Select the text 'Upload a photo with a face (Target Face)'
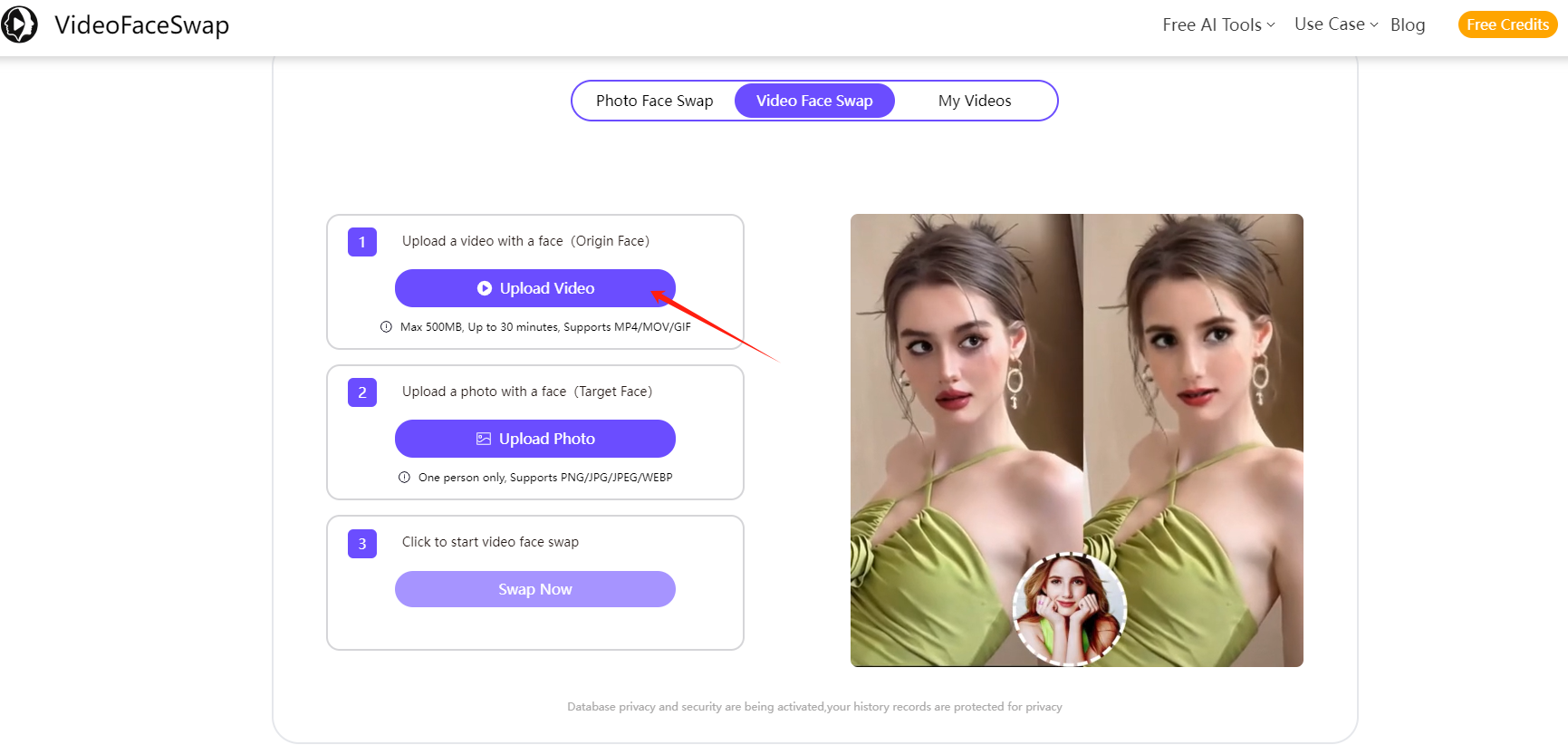The height and width of the screenshot is (745, 1568). click(527, 392)
